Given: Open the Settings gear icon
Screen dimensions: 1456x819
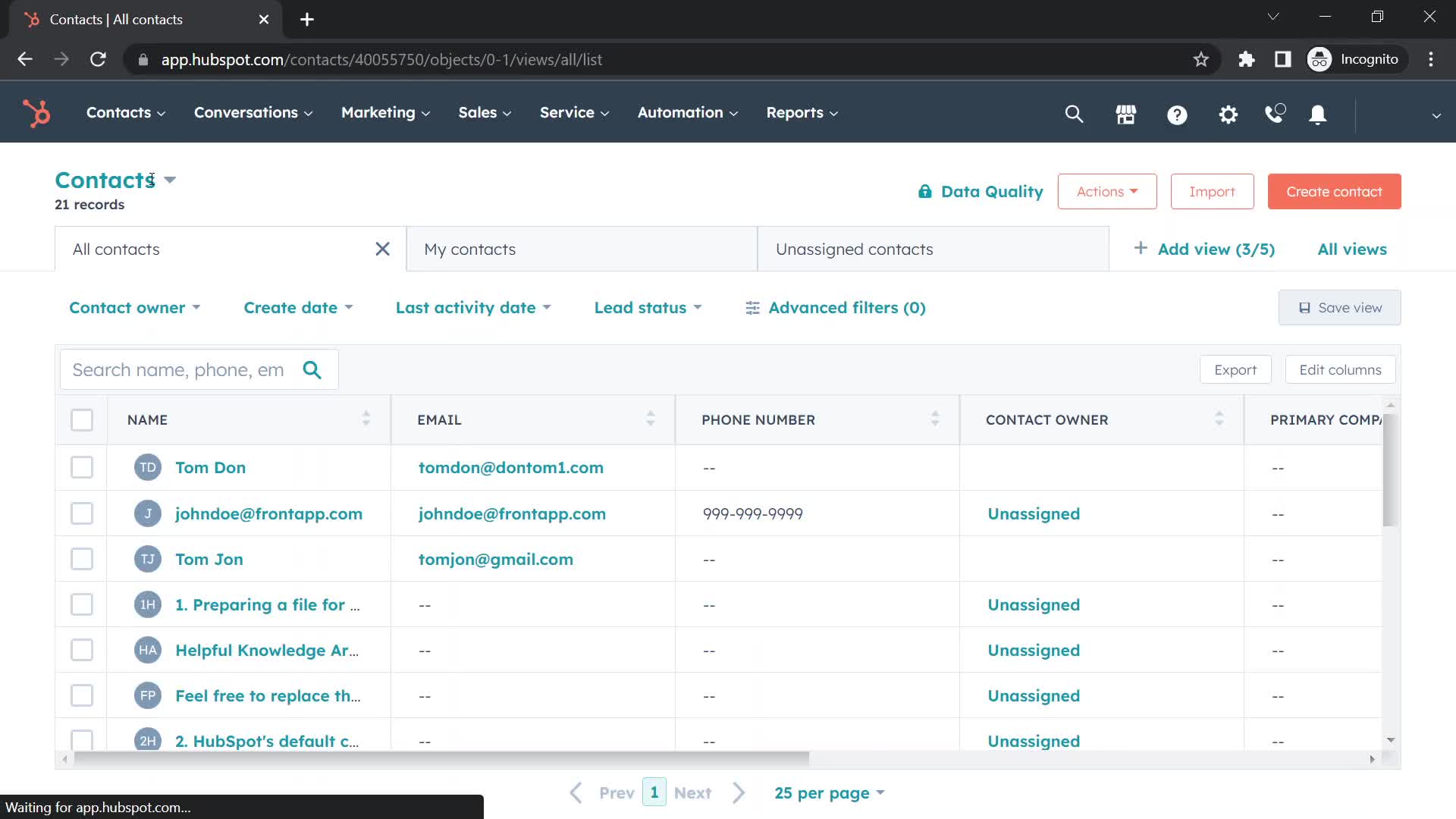Looking at the screenshot, I should click(x=1228, y=115).
